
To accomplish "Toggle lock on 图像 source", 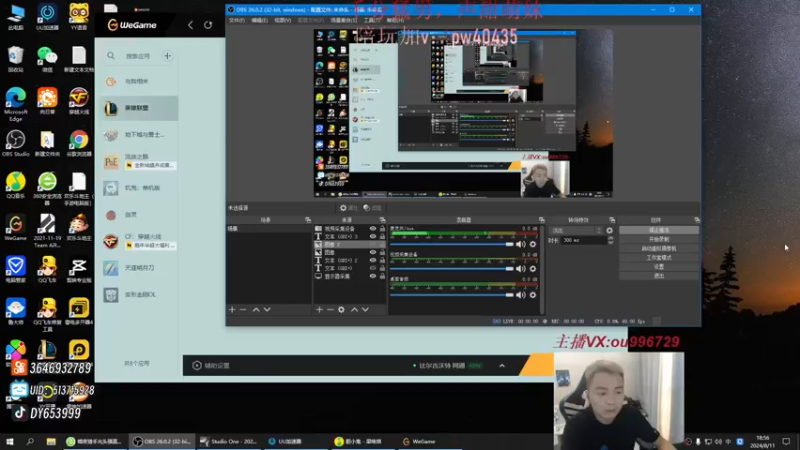I will tap(382, 253).
